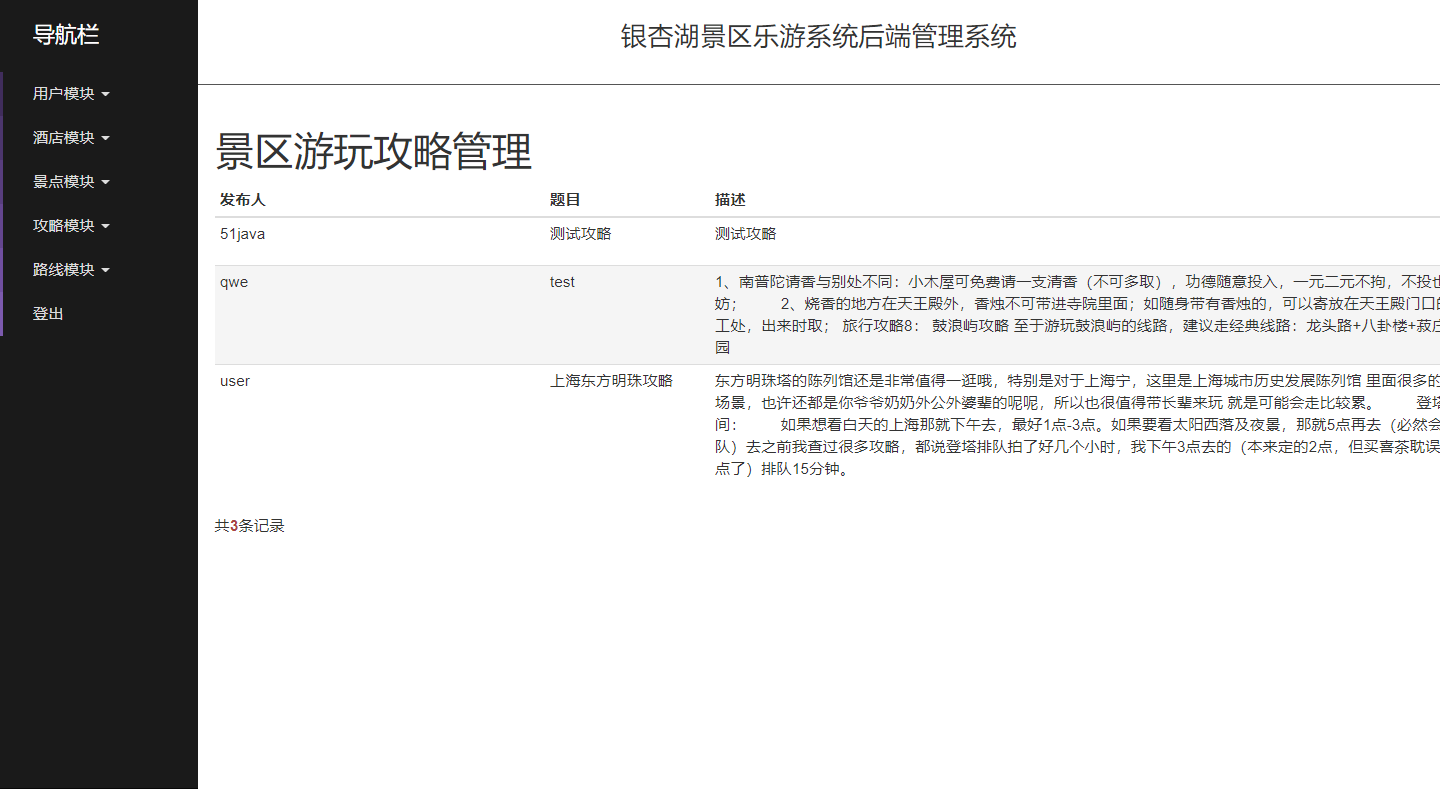Click the 发布人 column header

(x=243, y=200)
